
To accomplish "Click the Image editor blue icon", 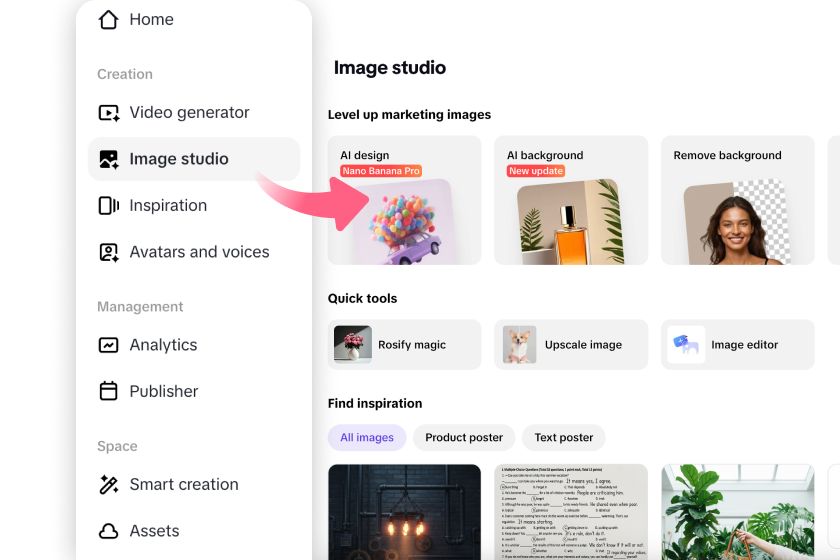I will click(x=686, y=345).
